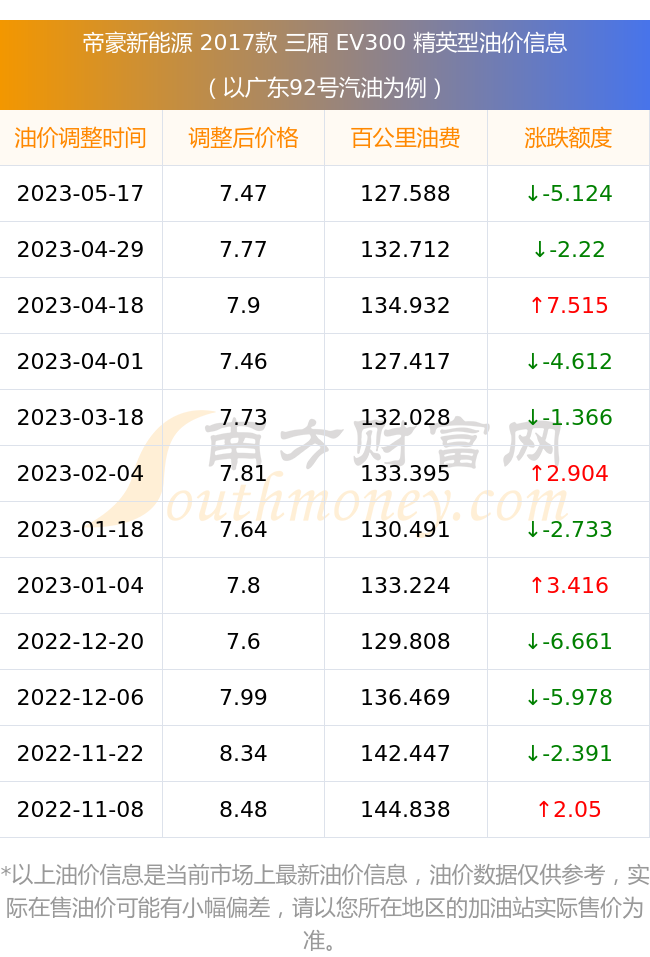
Task: Select the 2022-12-06 date cell
Action: coord(81,697)
